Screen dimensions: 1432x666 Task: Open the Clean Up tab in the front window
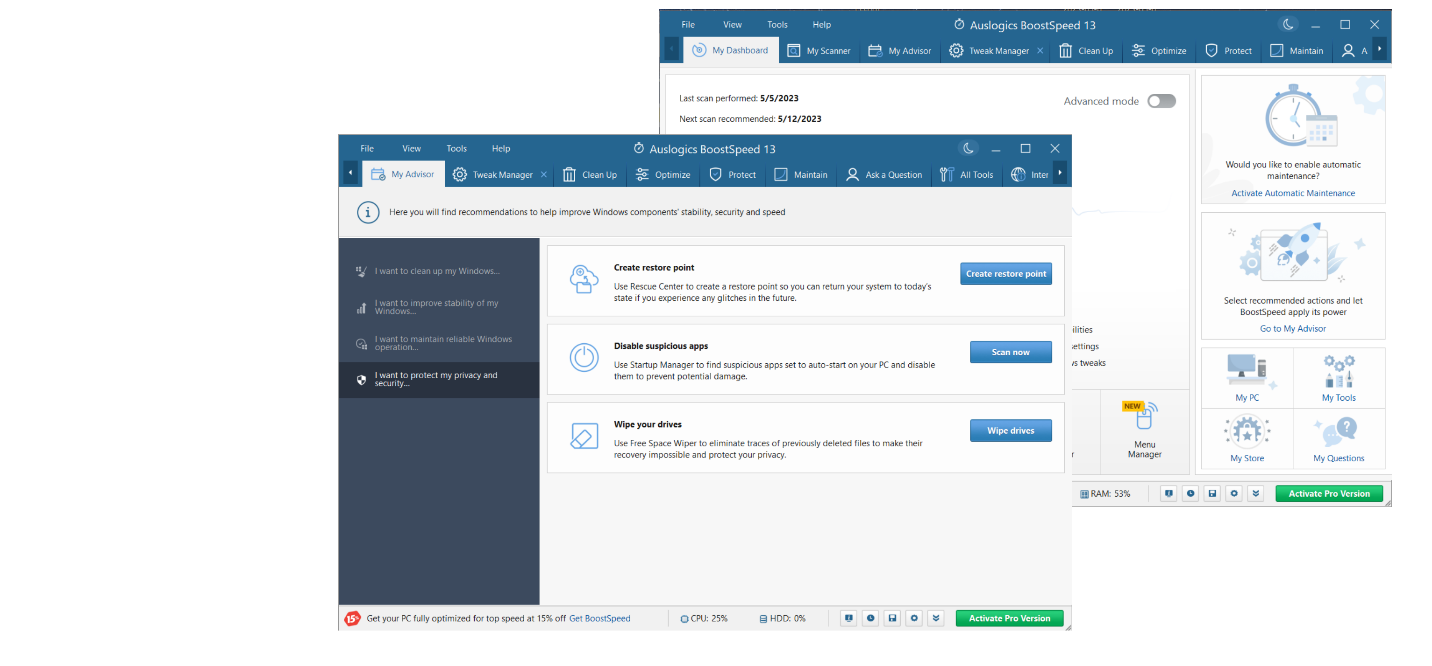(590, 174)
